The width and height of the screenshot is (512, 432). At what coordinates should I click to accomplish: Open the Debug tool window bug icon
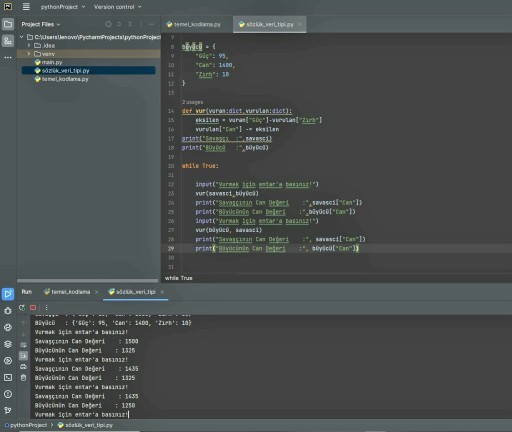click(8, 311)
